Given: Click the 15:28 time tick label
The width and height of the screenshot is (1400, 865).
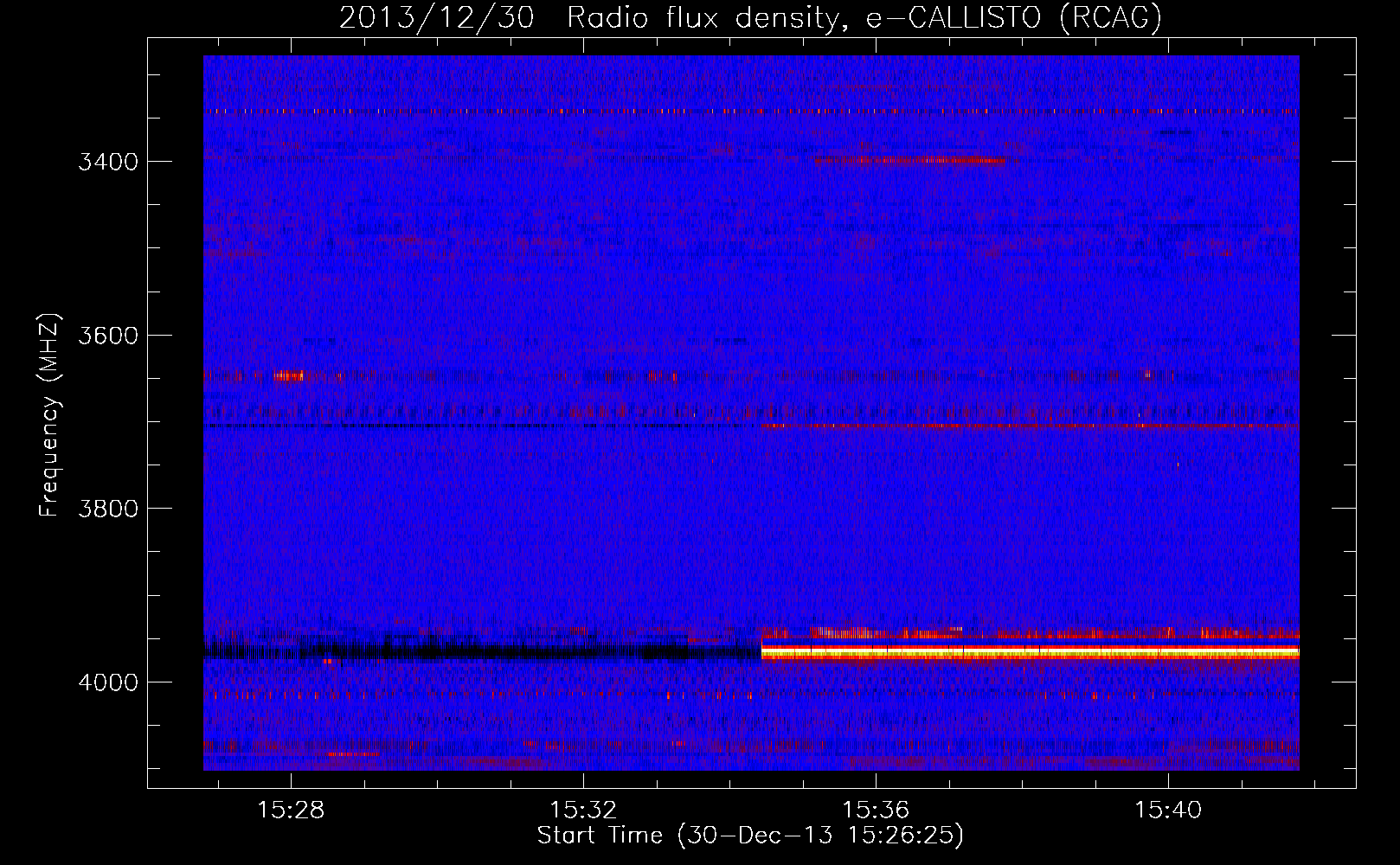Looking at the screenshot, I should click(x=292, y=810).
